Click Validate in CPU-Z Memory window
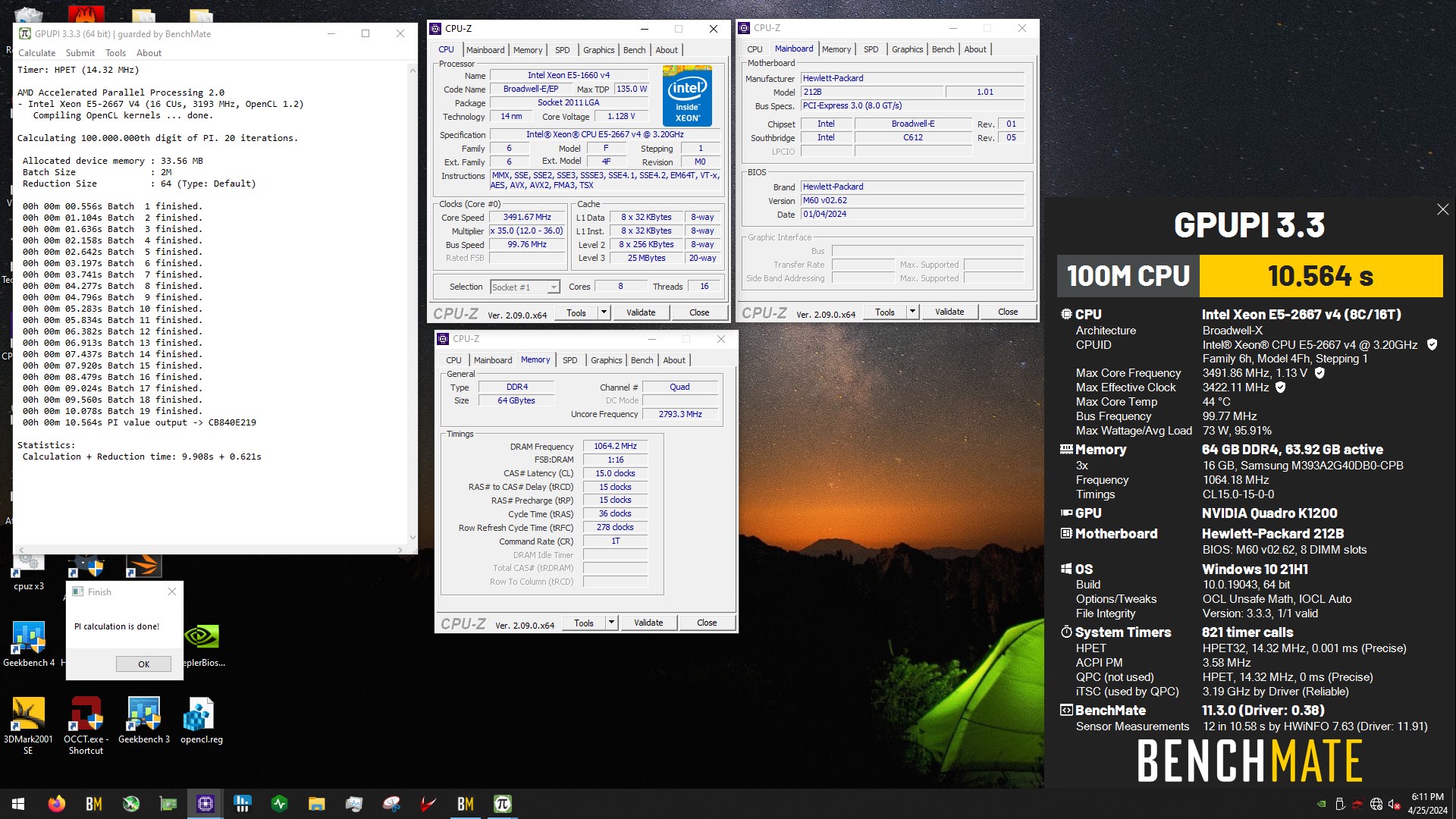The width and height of the screenshot is (1456, 819). 648,623
